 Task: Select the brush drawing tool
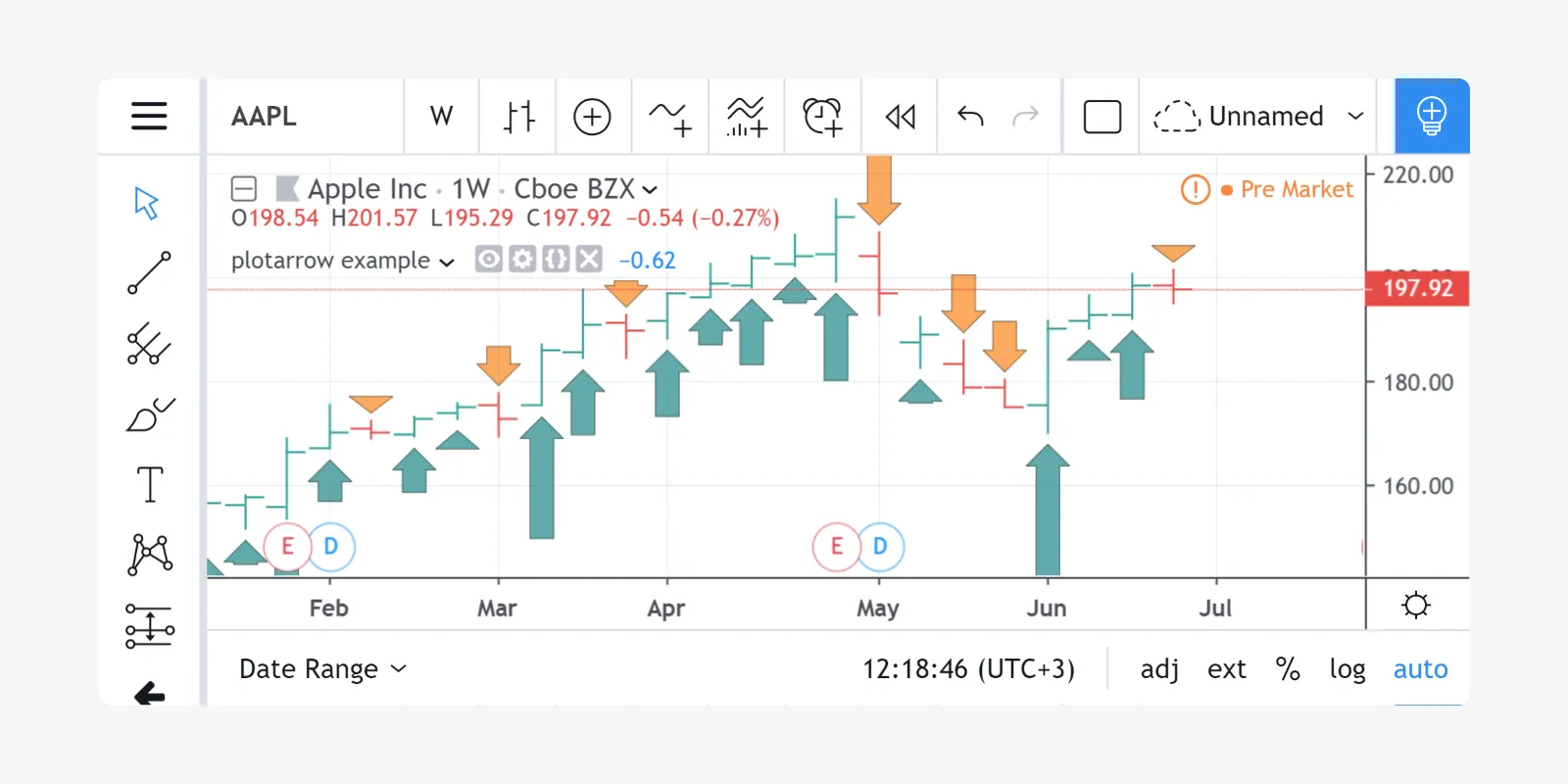pos(149,415)
